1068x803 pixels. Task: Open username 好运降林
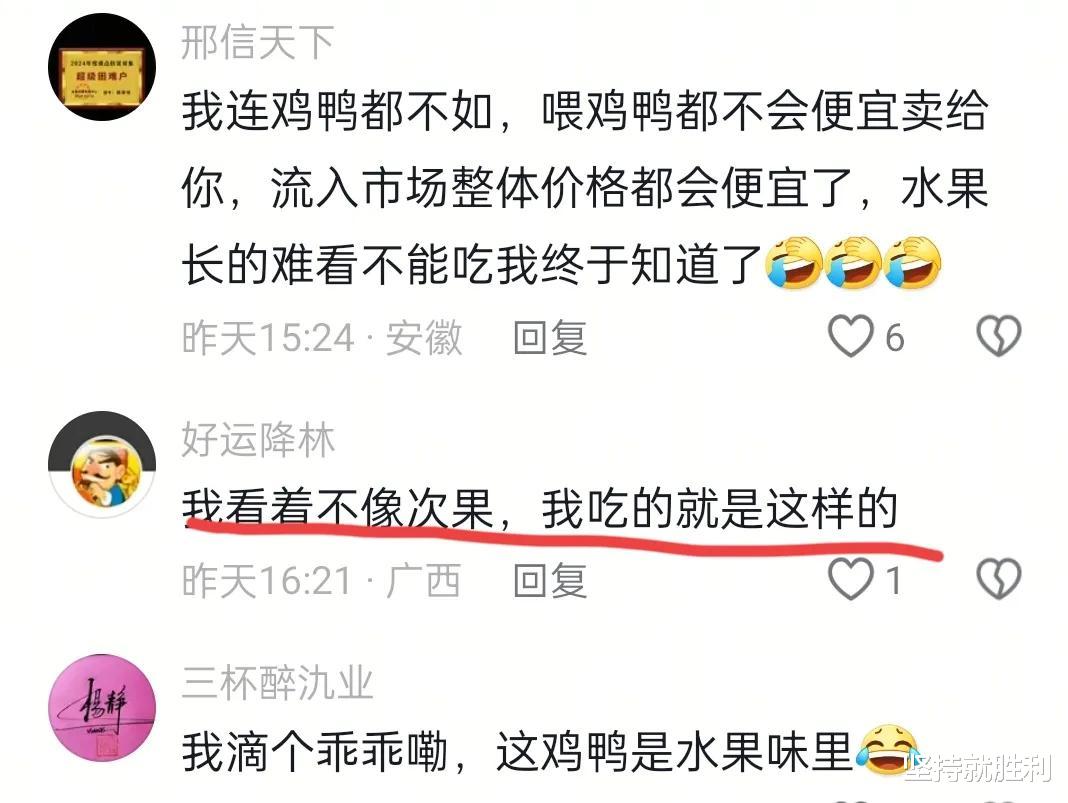[x=257, y=440]
